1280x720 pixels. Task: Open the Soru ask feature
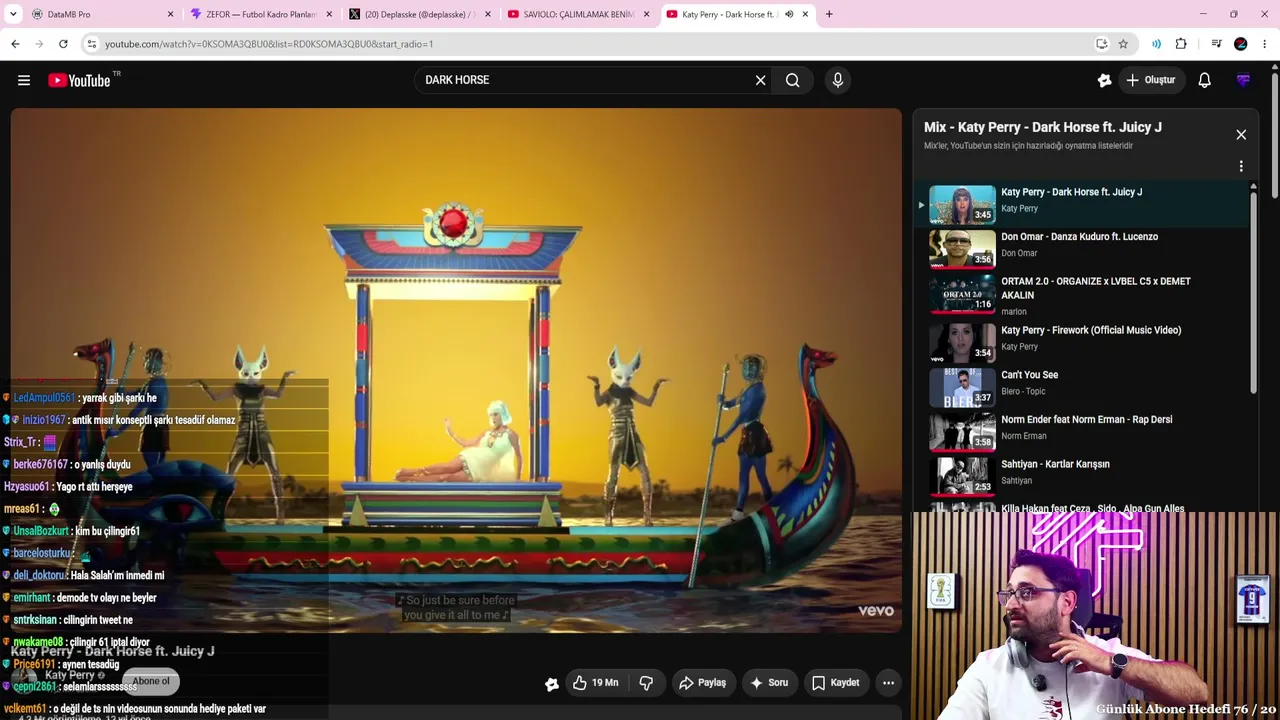click(x=769, y=683)
